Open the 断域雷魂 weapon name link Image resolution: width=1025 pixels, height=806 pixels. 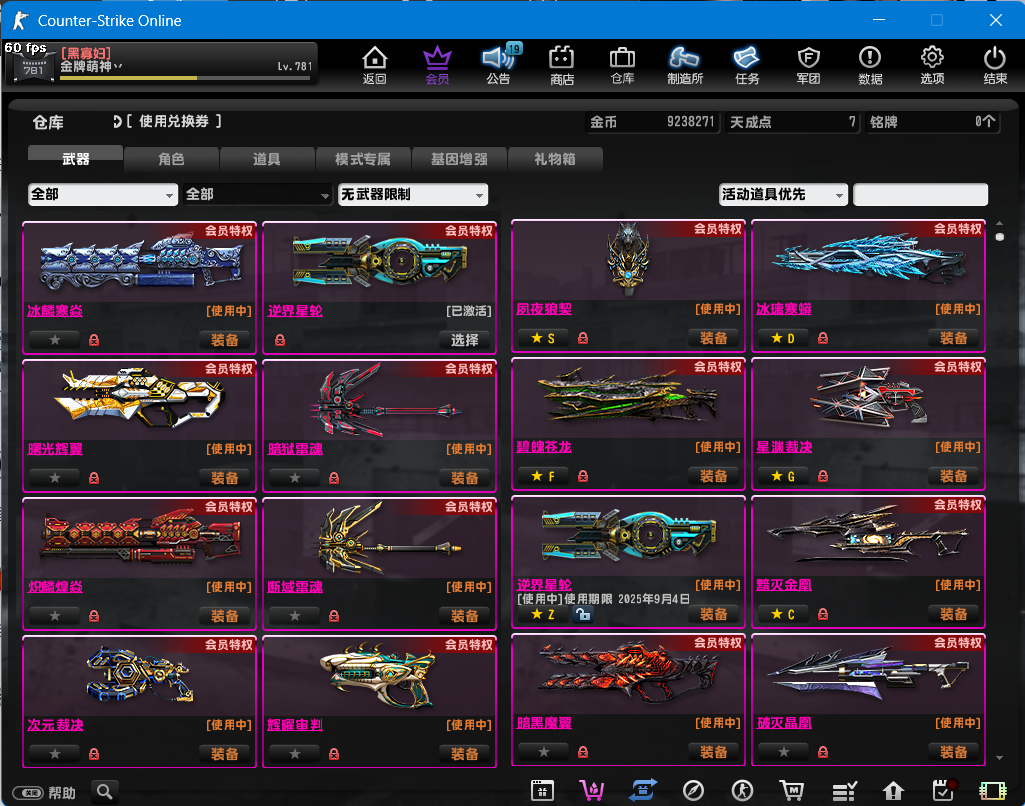click(x=295, y=587)
